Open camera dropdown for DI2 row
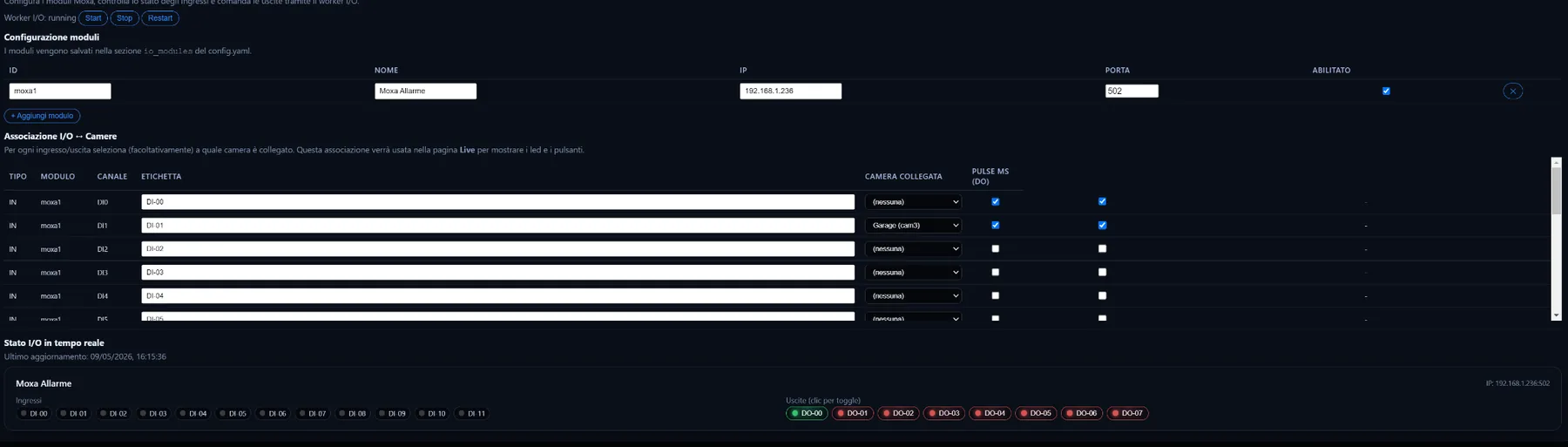 [913, 248]
